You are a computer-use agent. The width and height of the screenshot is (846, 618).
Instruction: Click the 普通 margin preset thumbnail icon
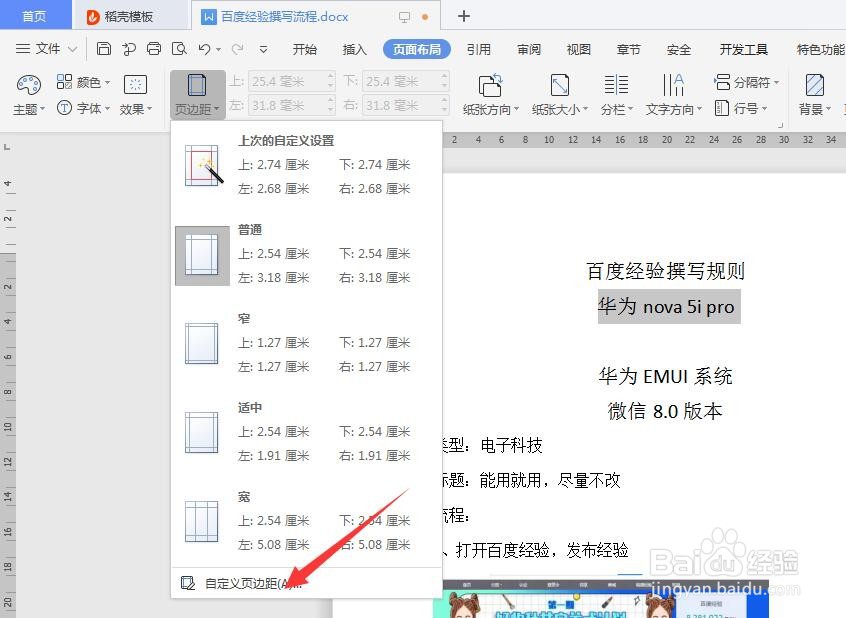tap(202, 255)
